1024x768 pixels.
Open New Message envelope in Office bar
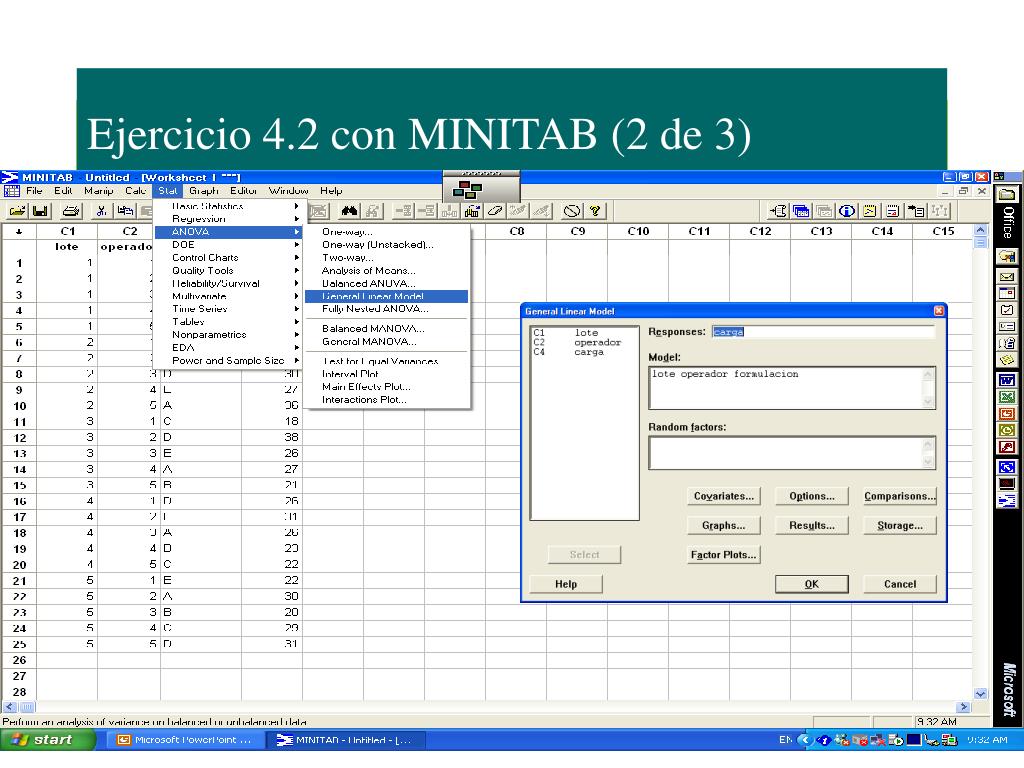[x=1007, y=277]
